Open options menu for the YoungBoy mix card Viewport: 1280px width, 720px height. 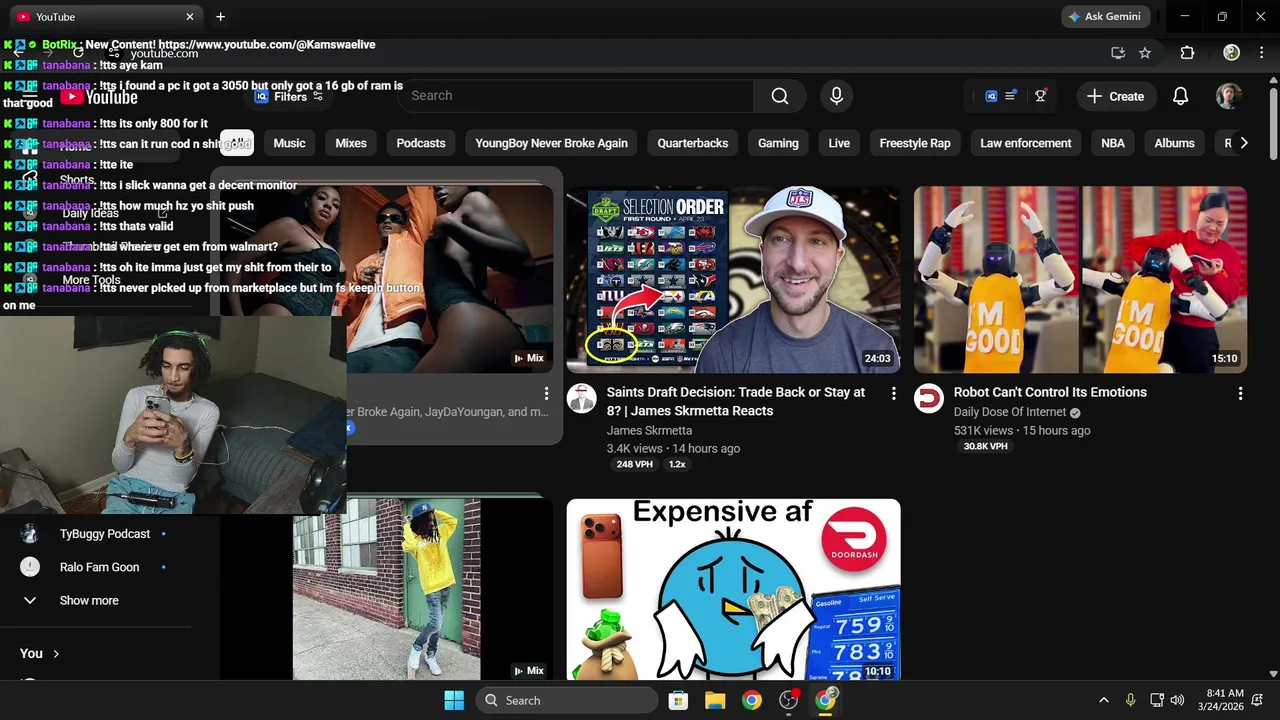click(x=546, y=394)
